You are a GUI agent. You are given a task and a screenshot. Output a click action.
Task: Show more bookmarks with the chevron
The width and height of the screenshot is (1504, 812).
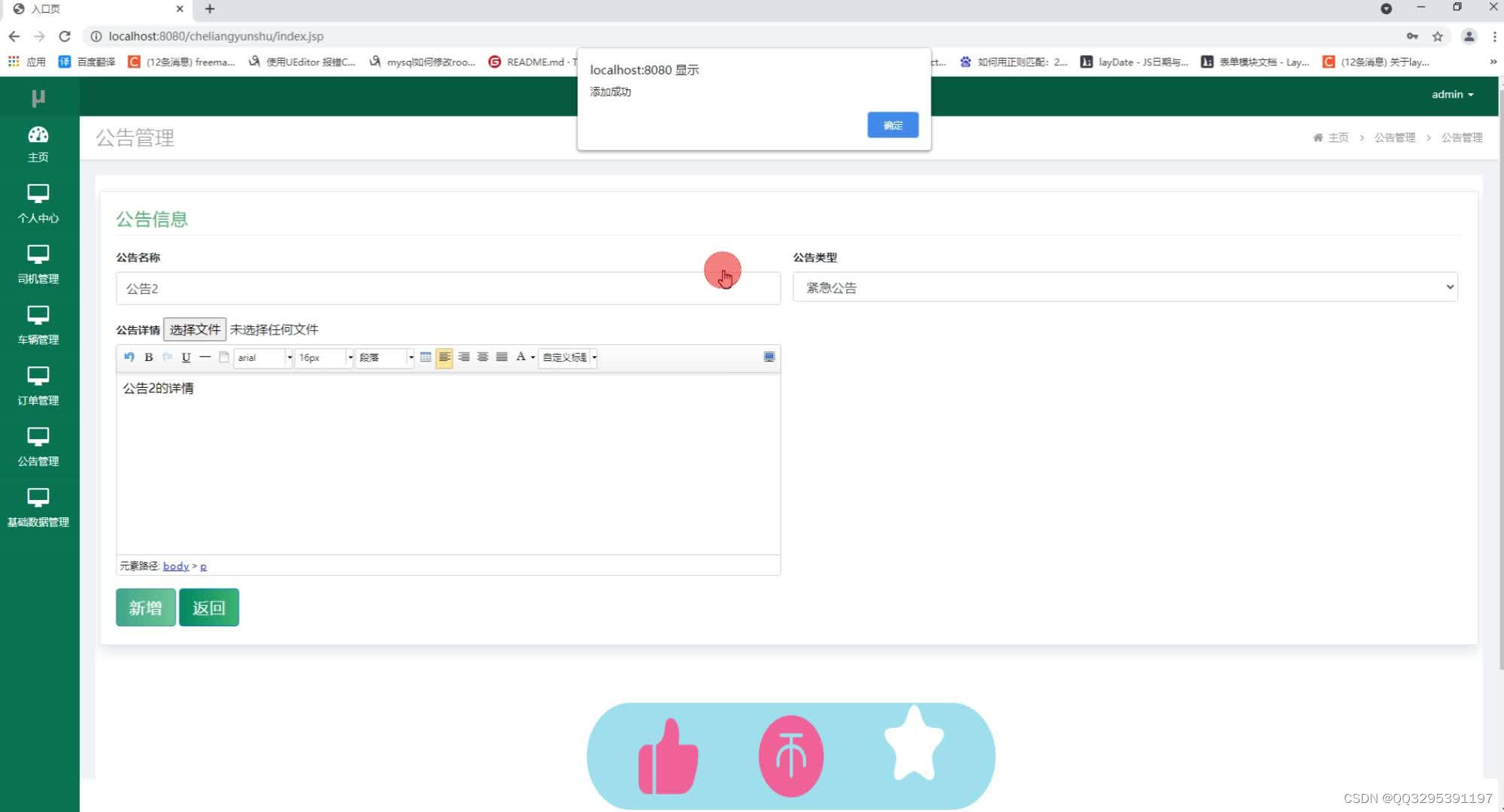pos(1493,62)
